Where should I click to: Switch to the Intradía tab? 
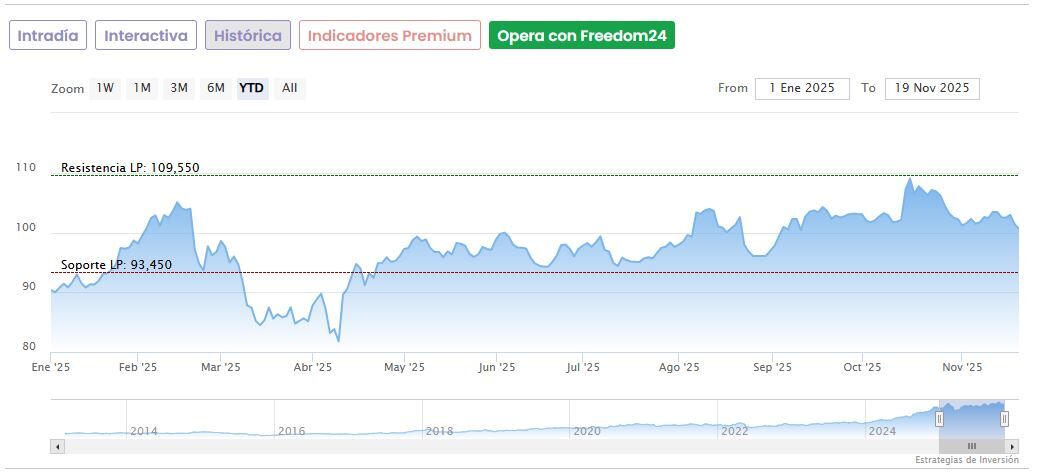[48, 36]
